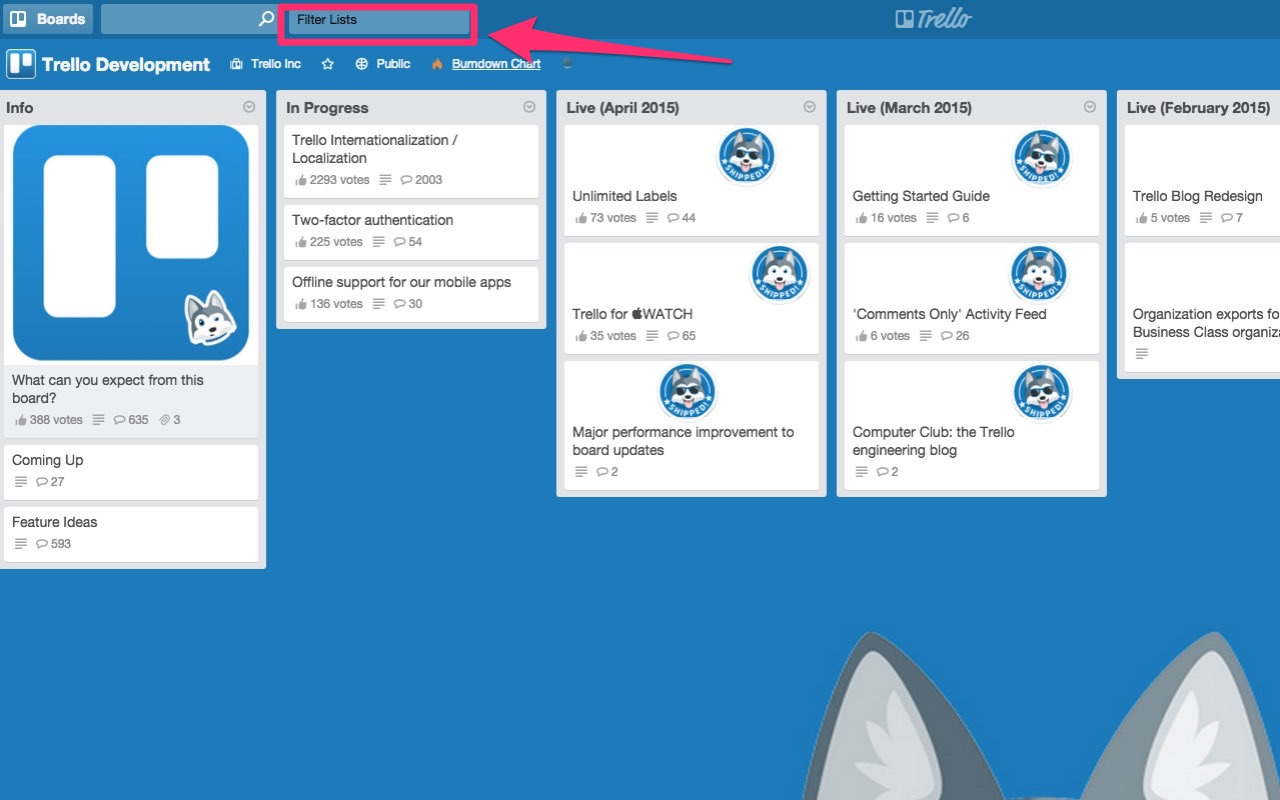1280x800 pixels.
Task: Click the 136 votes thumbs-up icon
Action: [x=300, y=304]
